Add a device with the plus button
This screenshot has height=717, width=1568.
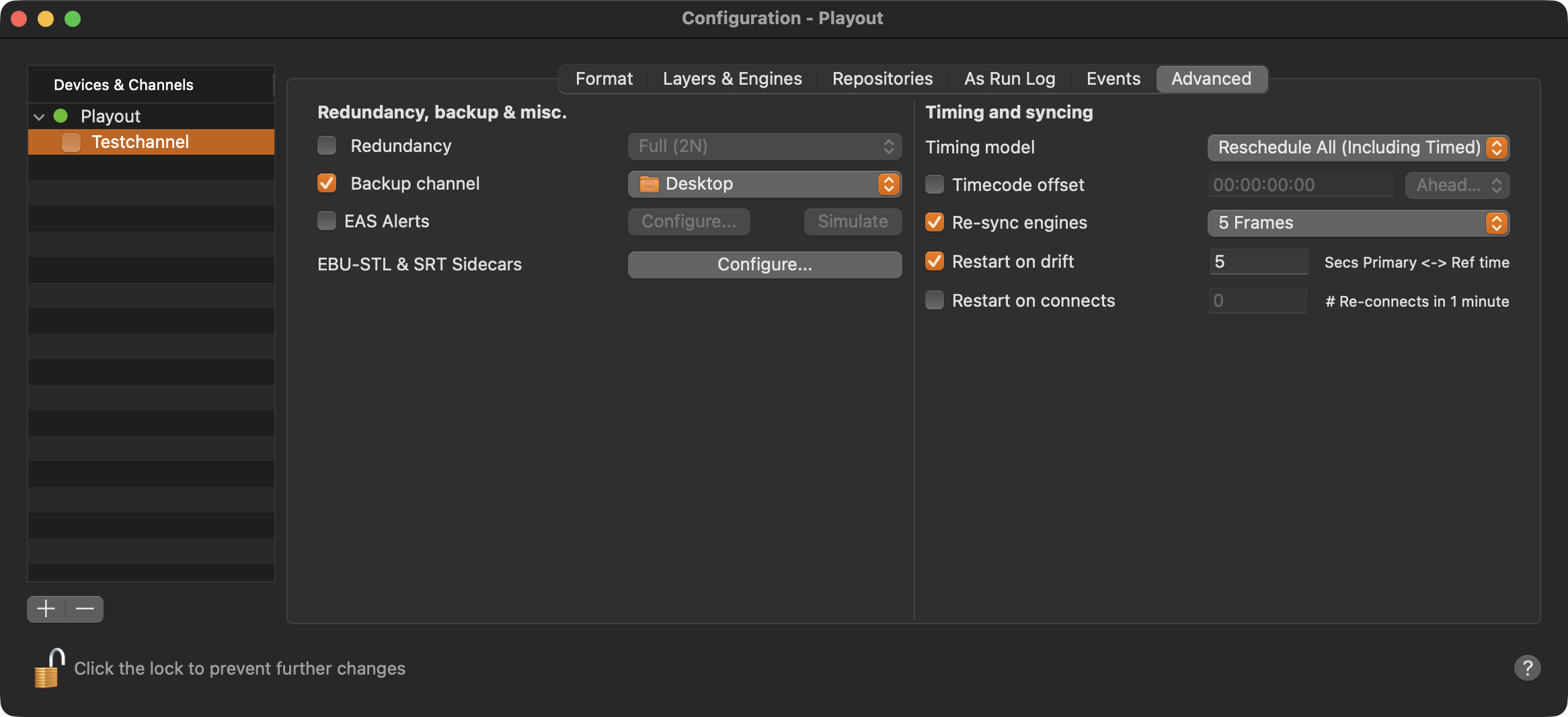coord(46,609)
